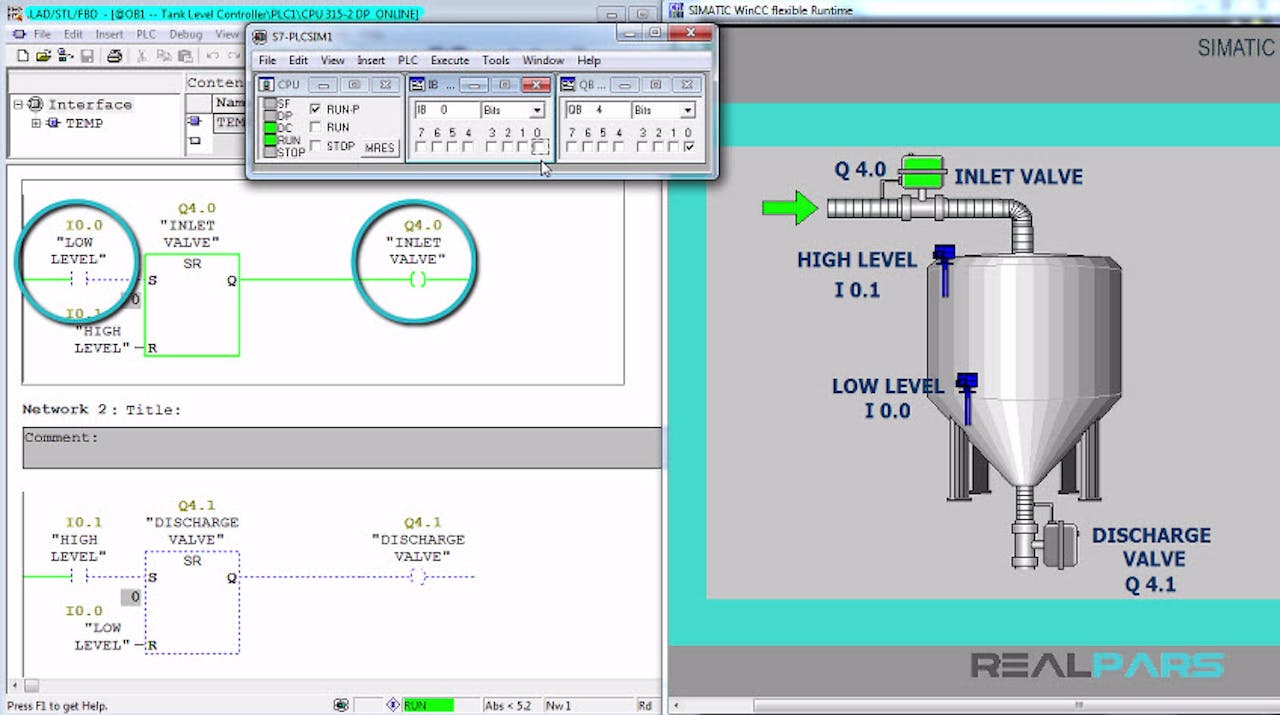Click the green RUN status indicator in the CPU panel

tap(270, 139)
